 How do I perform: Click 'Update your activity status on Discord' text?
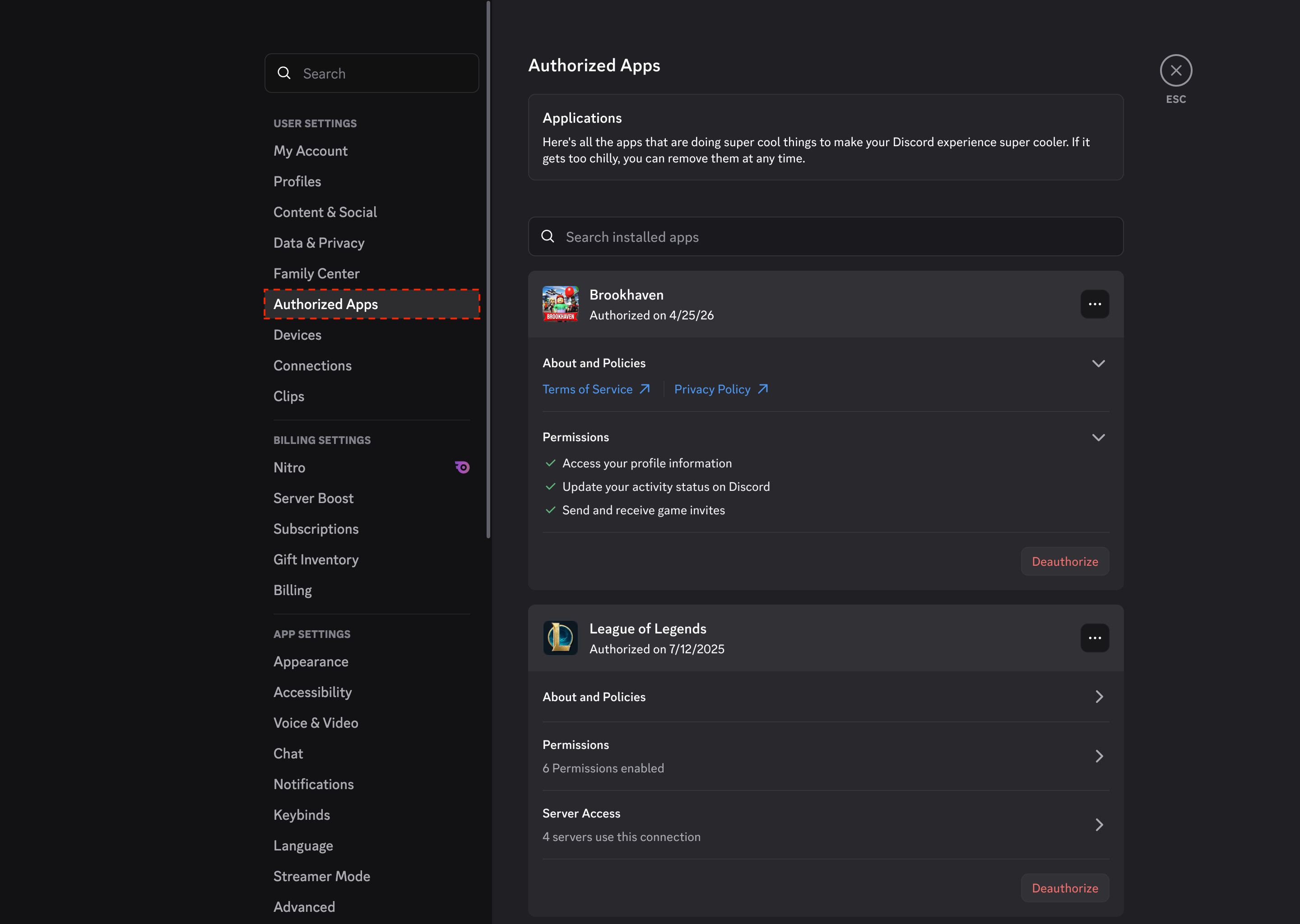666,487
